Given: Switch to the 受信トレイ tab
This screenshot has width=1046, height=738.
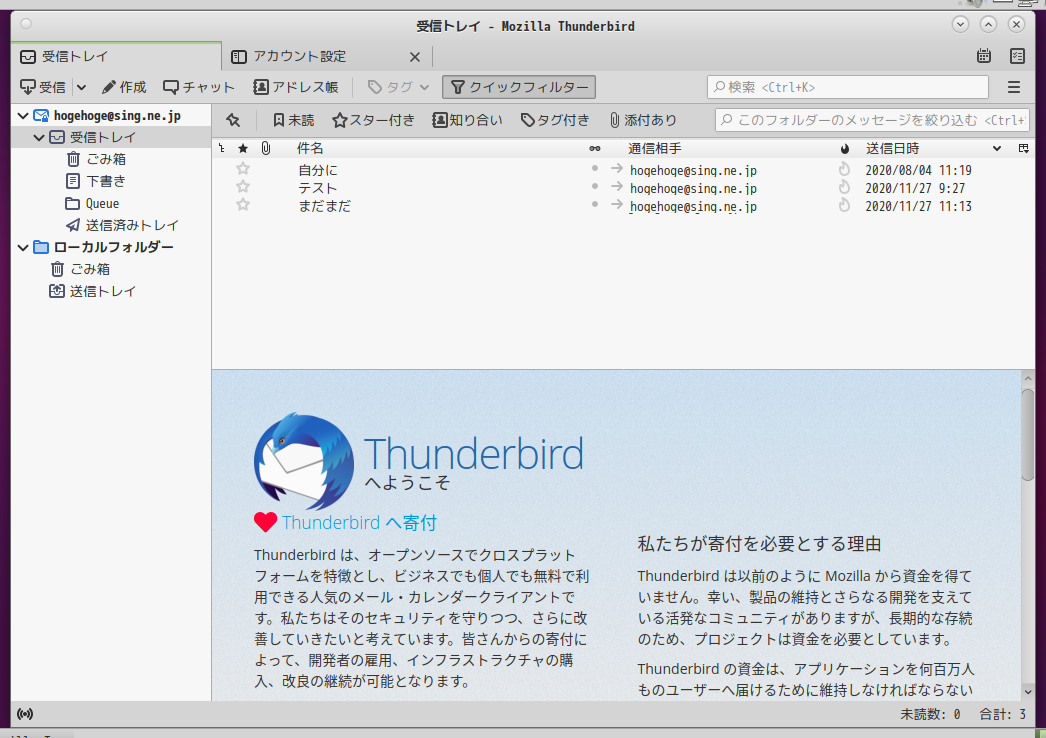Looking at the screenshot, I should [116, 56].
